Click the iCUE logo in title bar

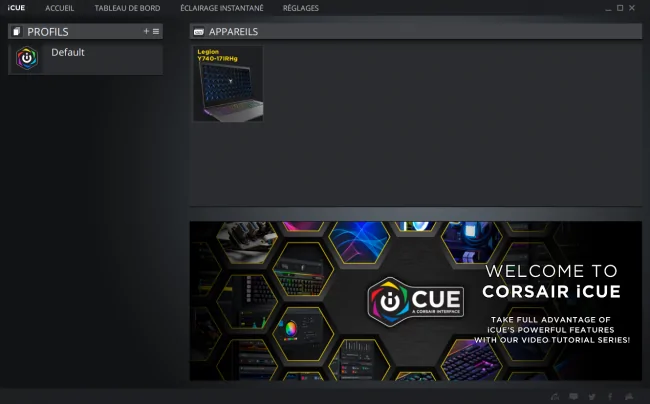(x=16, y=8)
